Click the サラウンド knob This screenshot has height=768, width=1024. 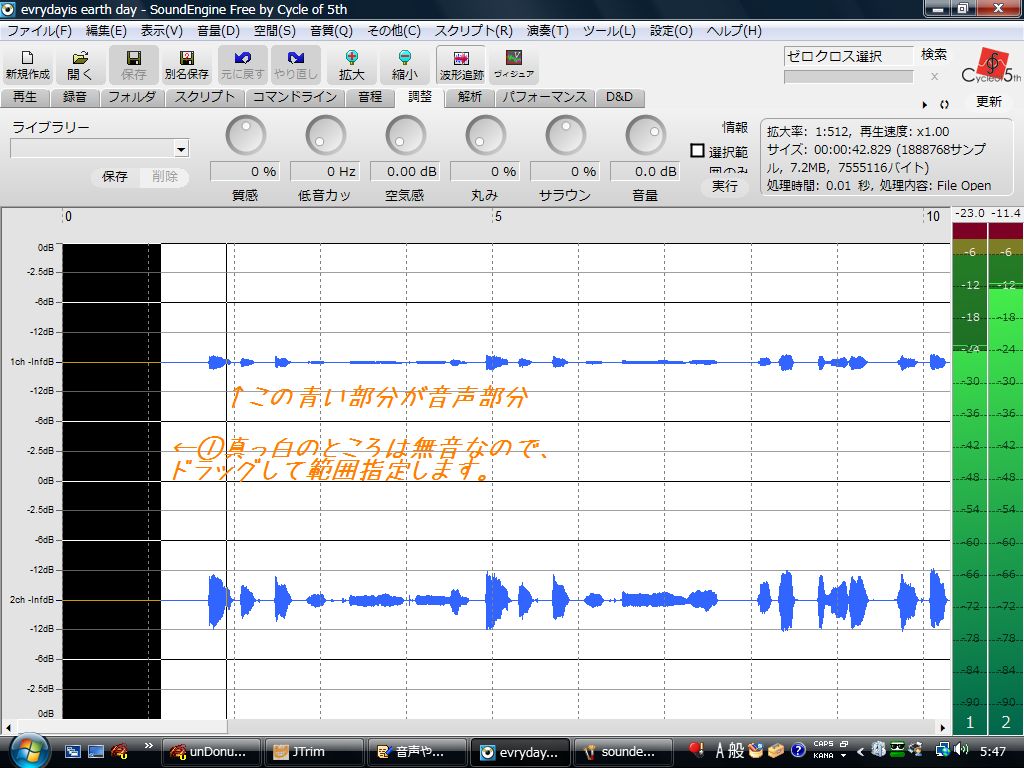[x=566, y=136]
